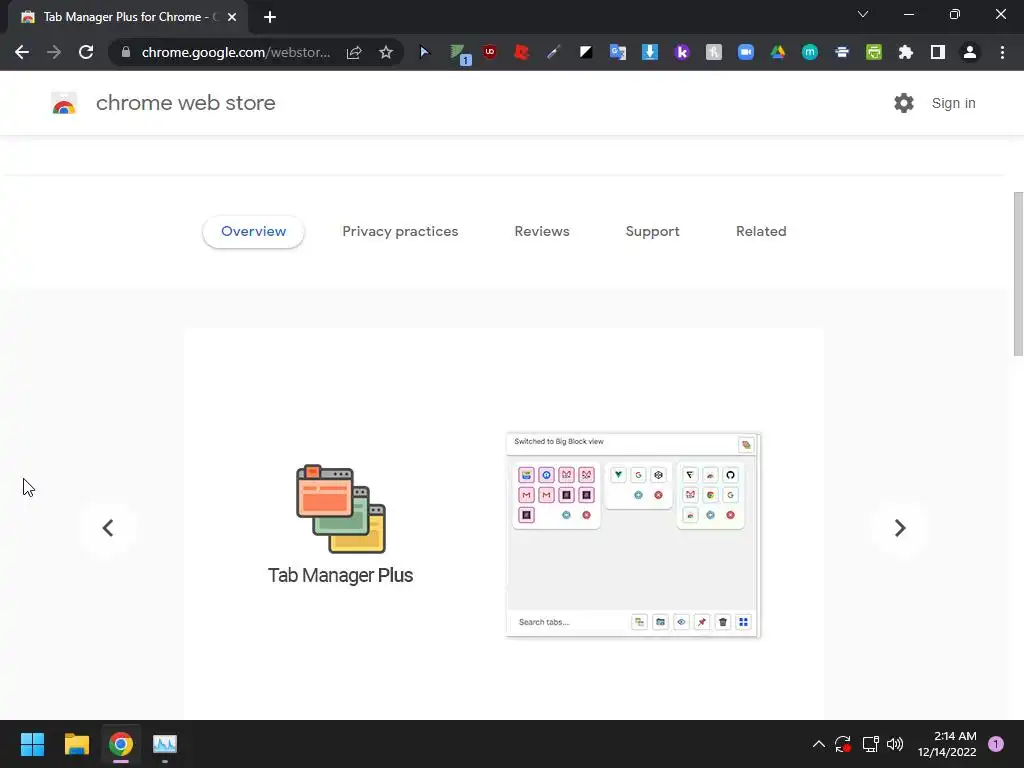1024x768 pixels.
Task: Open the tab search dropdown arrow
Action: point(863,14)
